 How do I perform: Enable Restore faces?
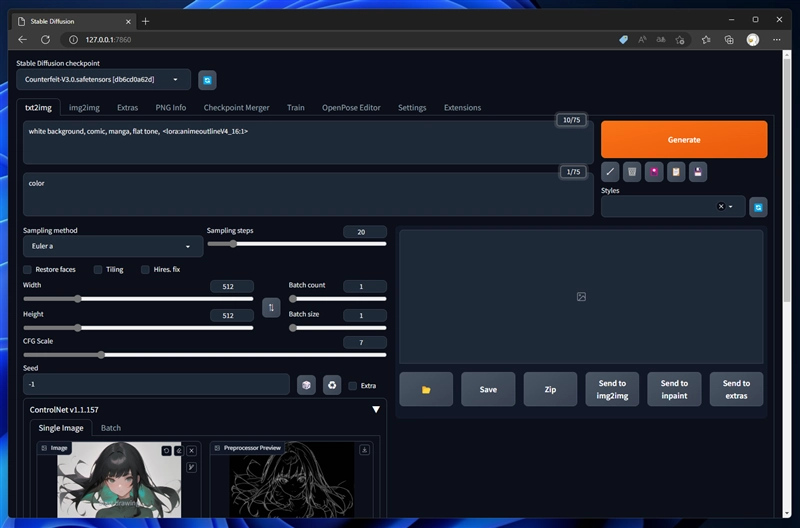[x=28, y=269]
